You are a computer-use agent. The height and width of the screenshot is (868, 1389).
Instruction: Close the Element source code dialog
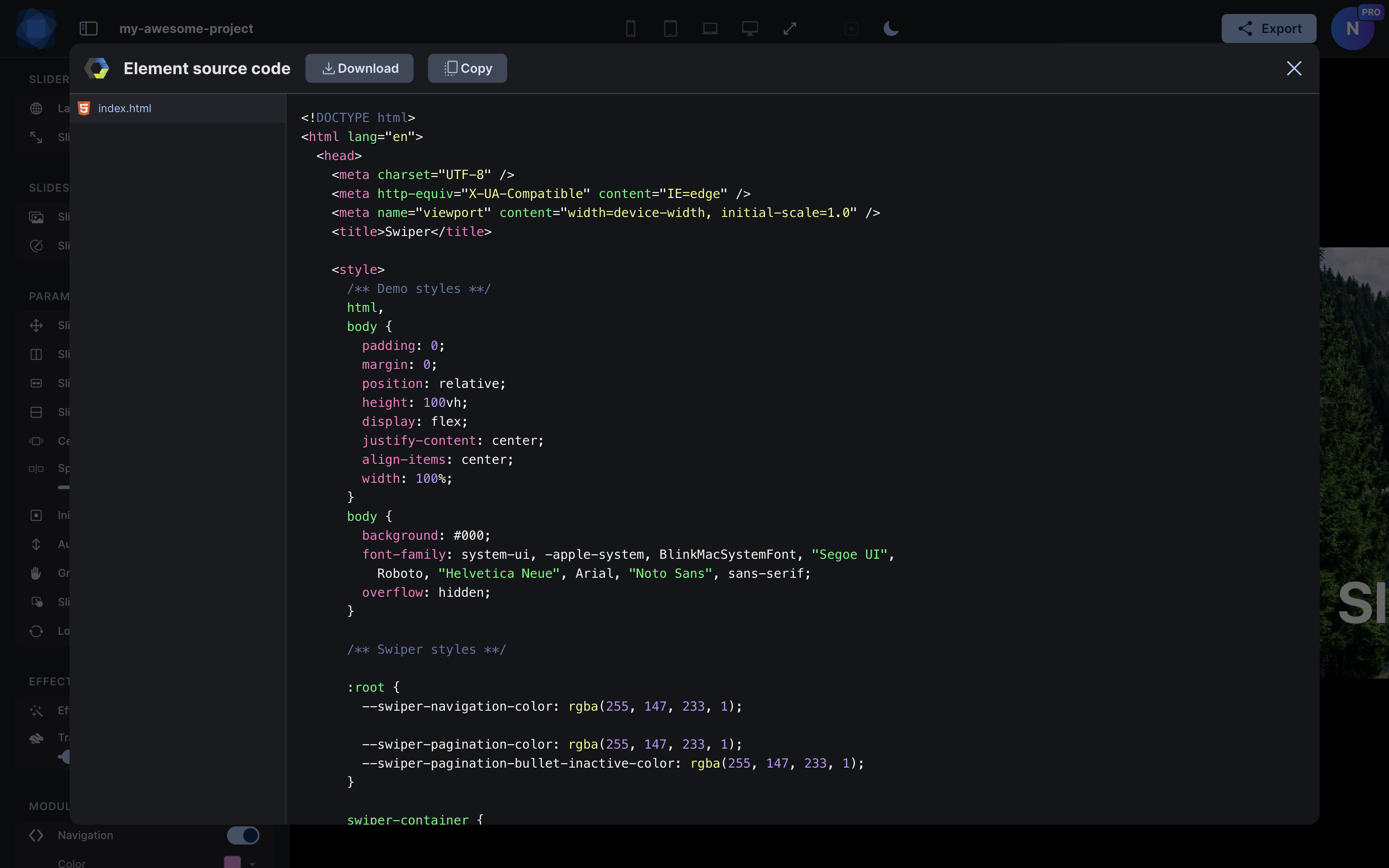coord(1294,68)
